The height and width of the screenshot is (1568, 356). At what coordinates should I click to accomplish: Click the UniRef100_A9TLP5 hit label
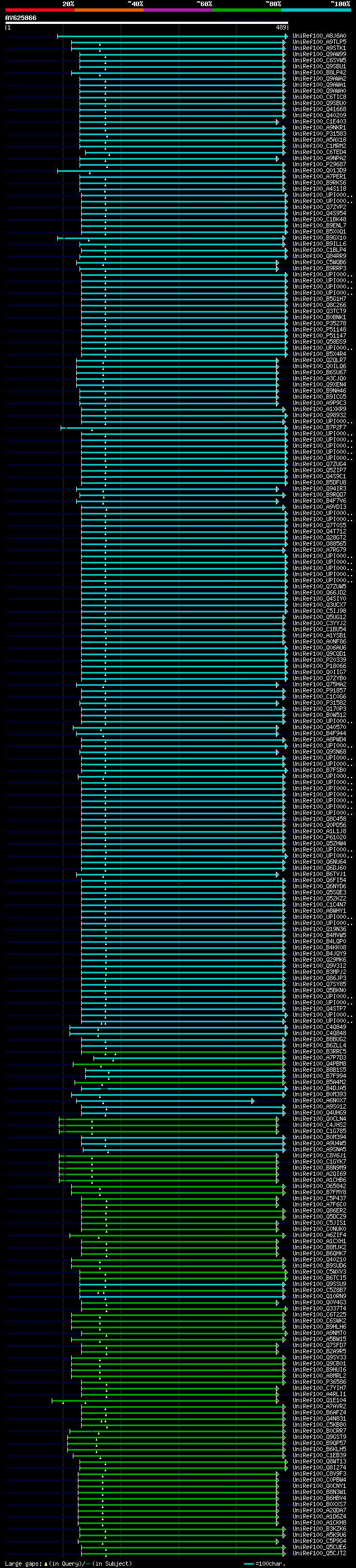pos(319,42)
